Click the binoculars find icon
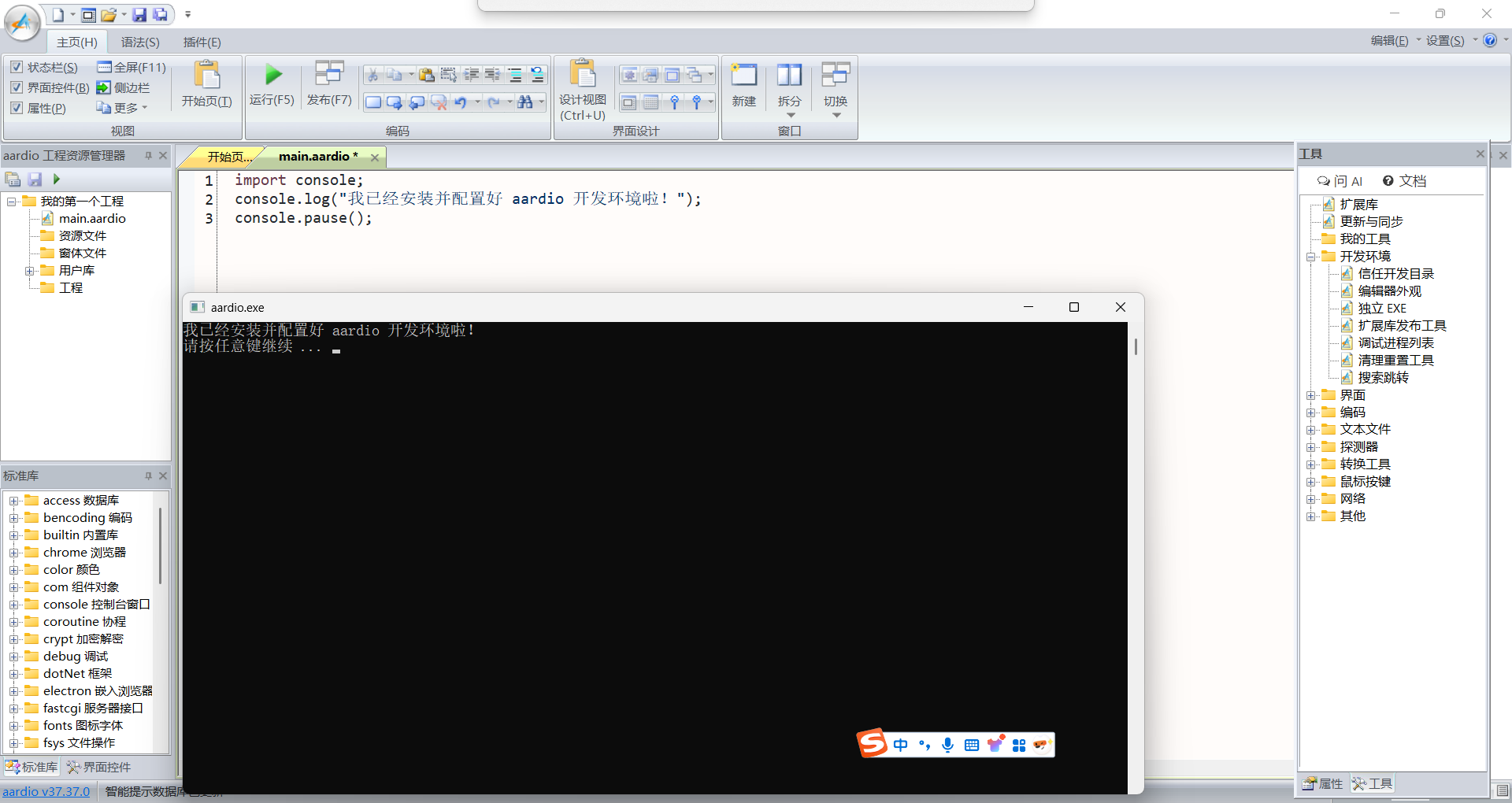This screenshot has width=1512, height=803. pos(525,102)
